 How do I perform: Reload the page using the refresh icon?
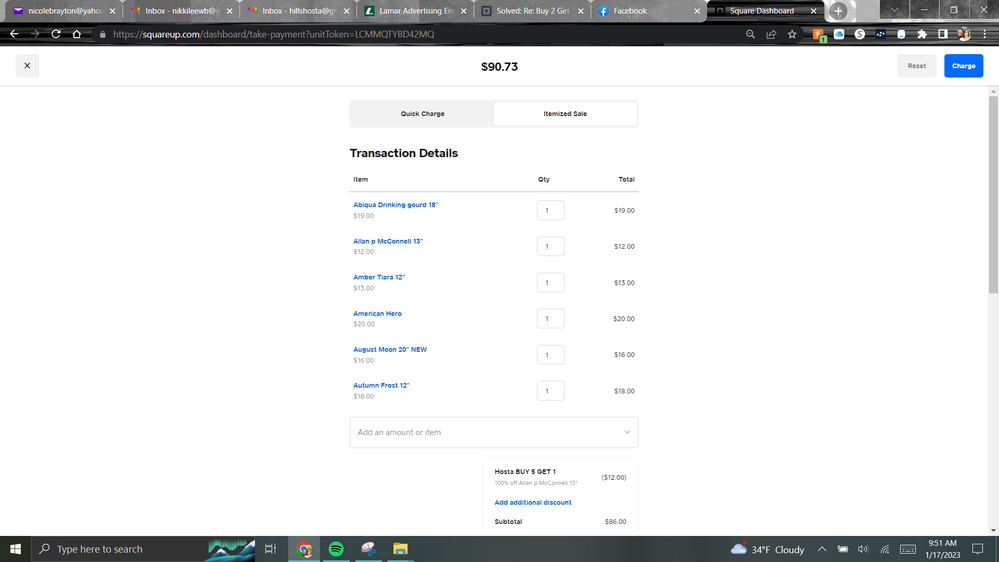[x=56, y=34]
